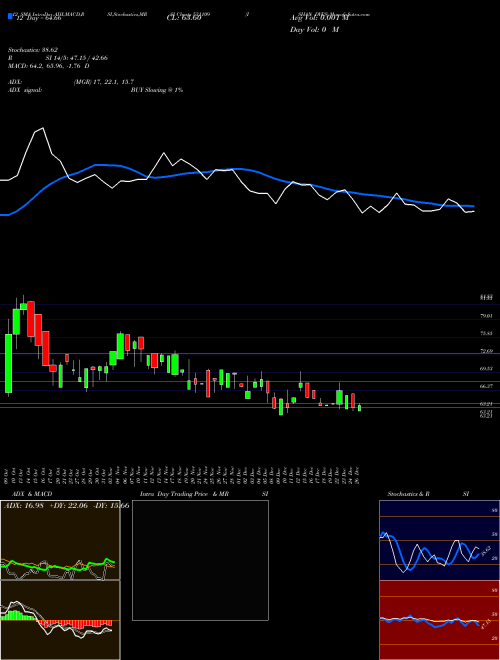Viewport: 500px width, 660px height.
Task: Click the "Avg Vol: 0.001 M" label
Action: pyautogui.click(x=319, y=18)
